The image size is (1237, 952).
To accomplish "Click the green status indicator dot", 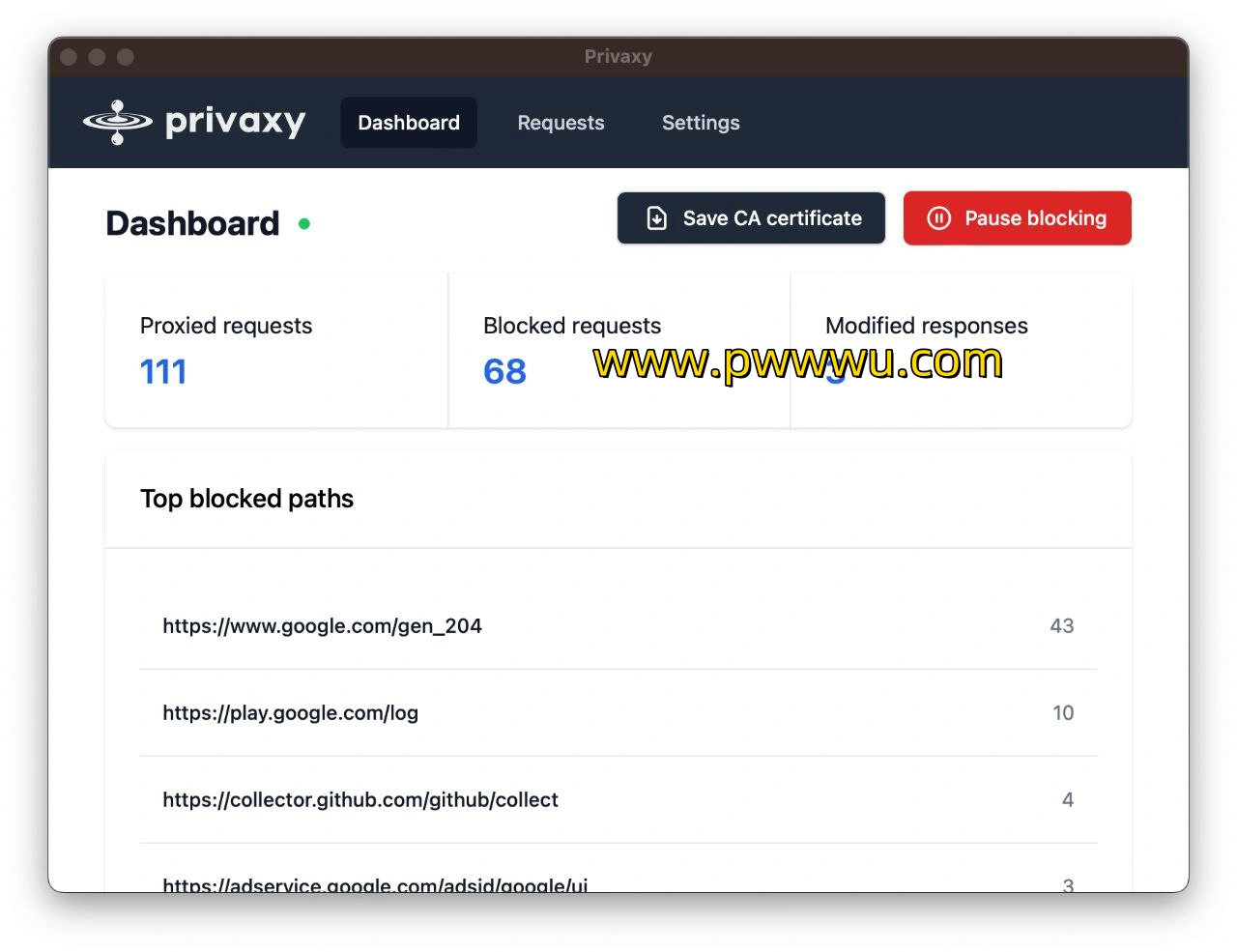I will [x=304, y=224].
